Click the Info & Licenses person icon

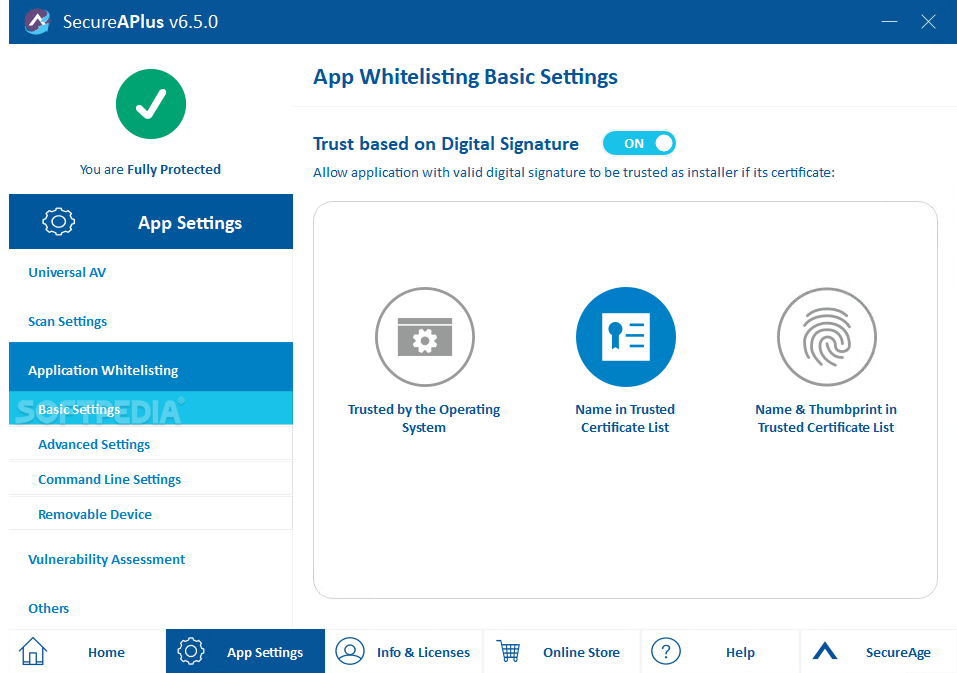350,652
